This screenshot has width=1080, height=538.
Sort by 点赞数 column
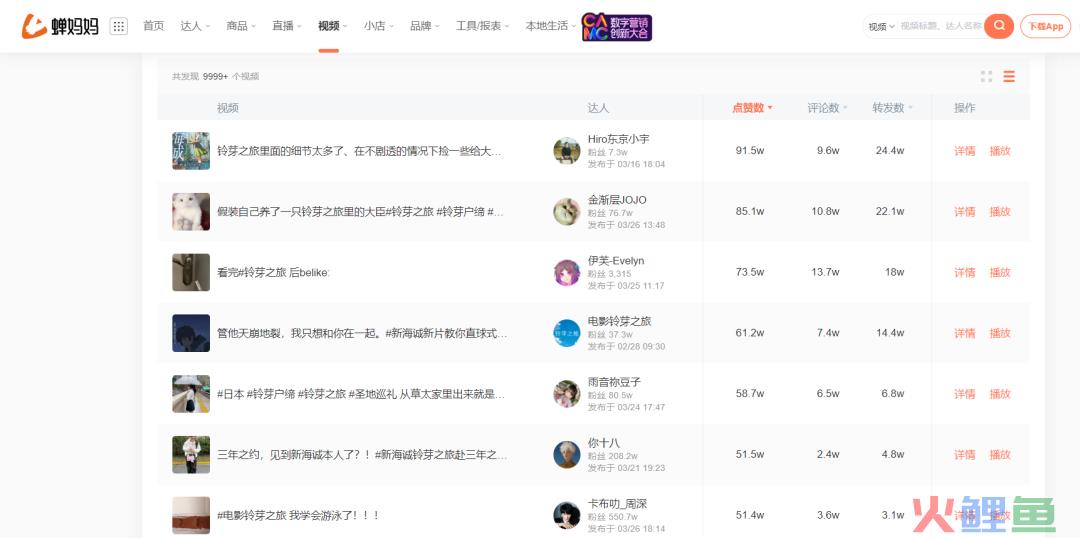[x=752, y=107]
